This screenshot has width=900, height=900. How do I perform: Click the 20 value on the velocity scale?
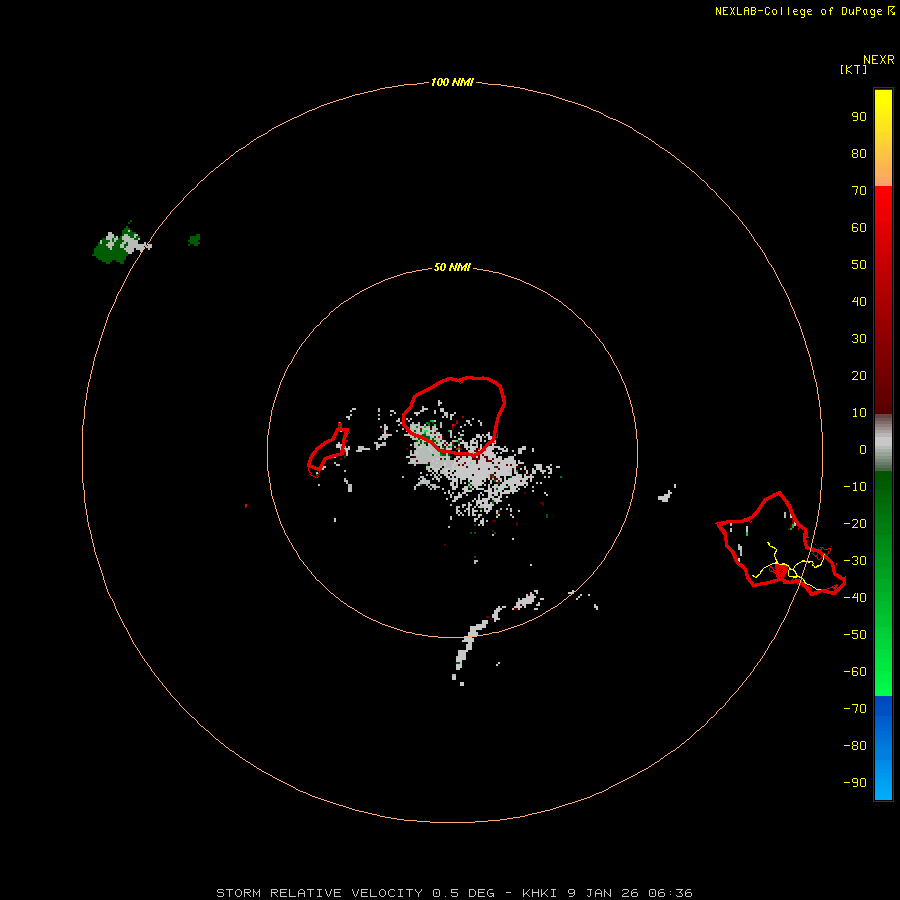(x=859, y=376)
